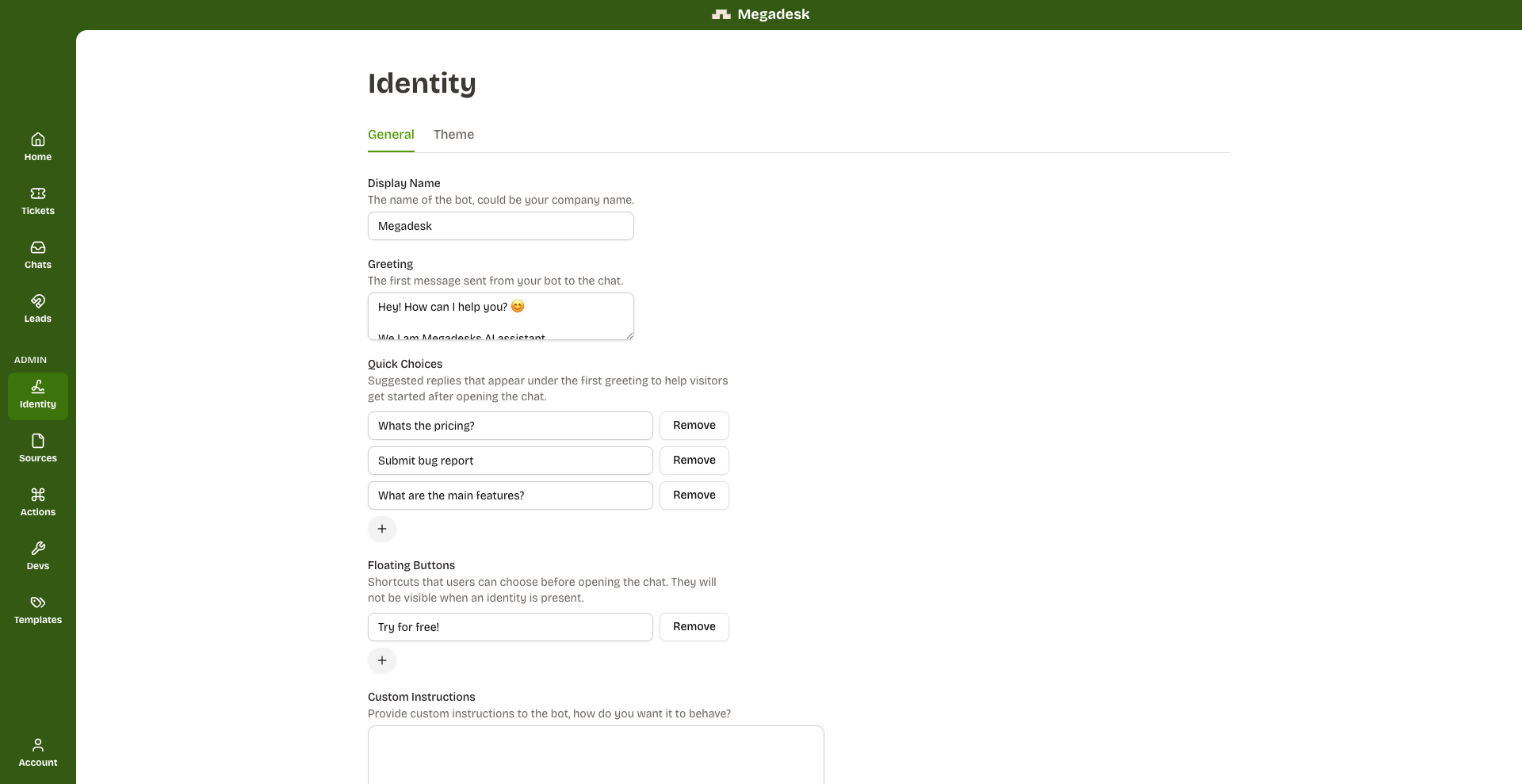The image size is (1522, 784).
Task: Select the General tab
Action: click(391, 135)
